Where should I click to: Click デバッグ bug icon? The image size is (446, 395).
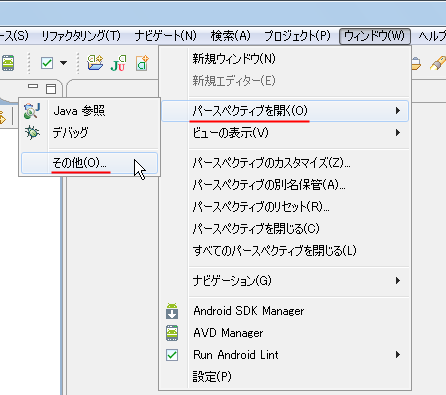(x=32, y=133)
